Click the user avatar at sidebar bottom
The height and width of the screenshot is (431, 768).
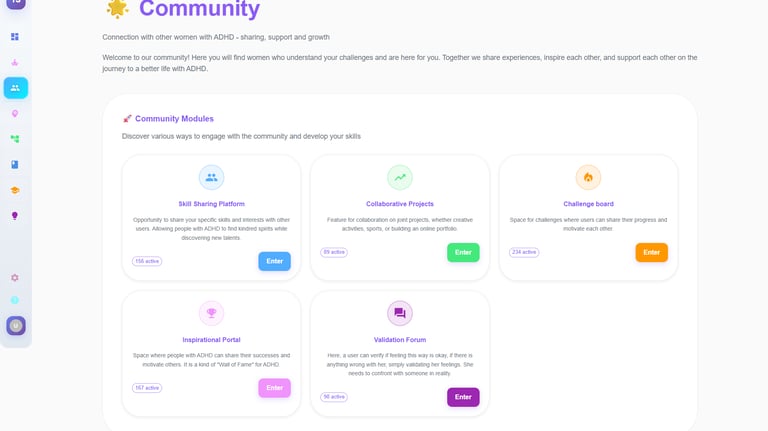16,326
